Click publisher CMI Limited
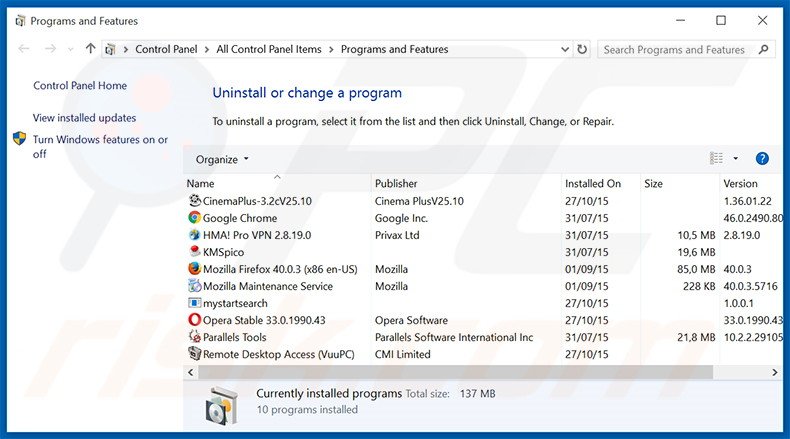Viewport: 790px width, 439px height. [x=403, y=354]
